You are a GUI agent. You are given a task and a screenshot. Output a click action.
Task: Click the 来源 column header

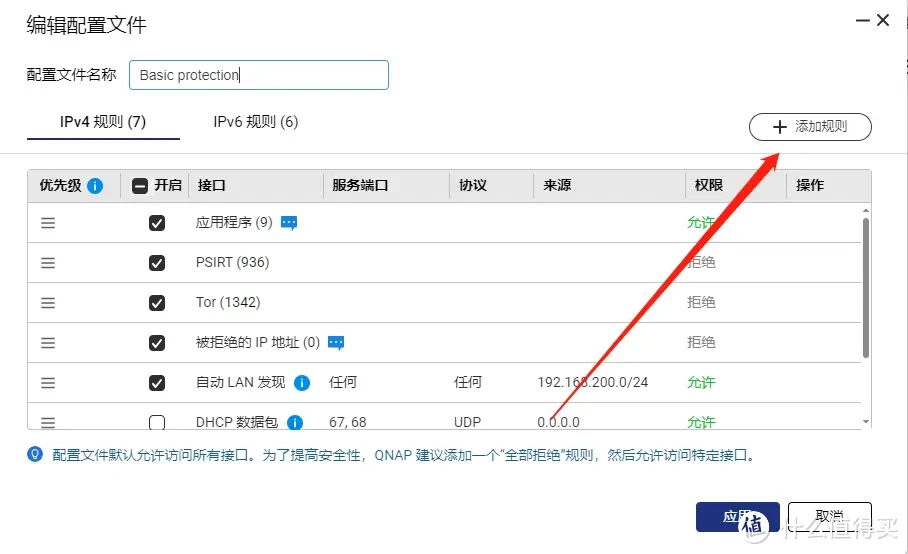(x=557, y=185)
